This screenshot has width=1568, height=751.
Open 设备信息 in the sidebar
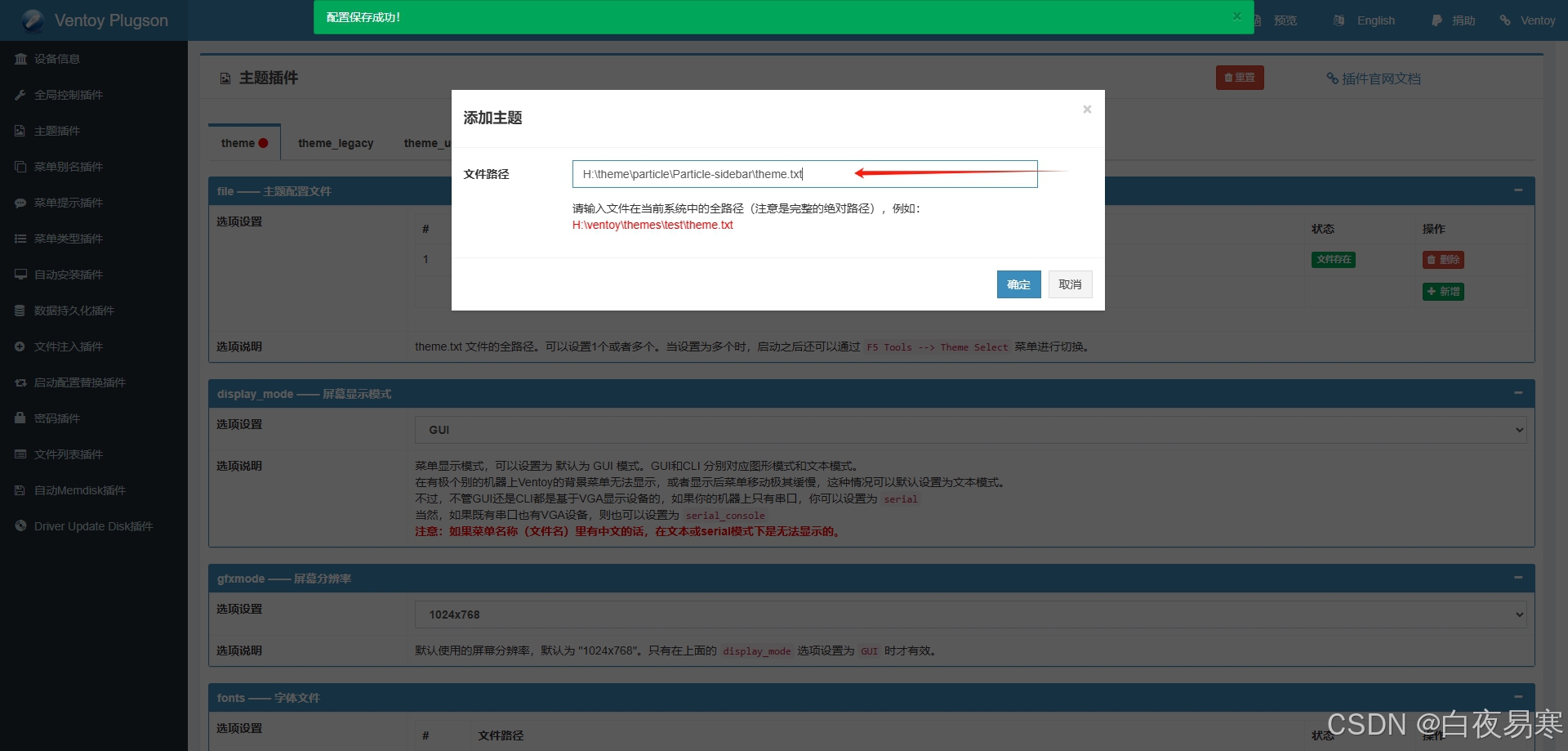point(57,59)
